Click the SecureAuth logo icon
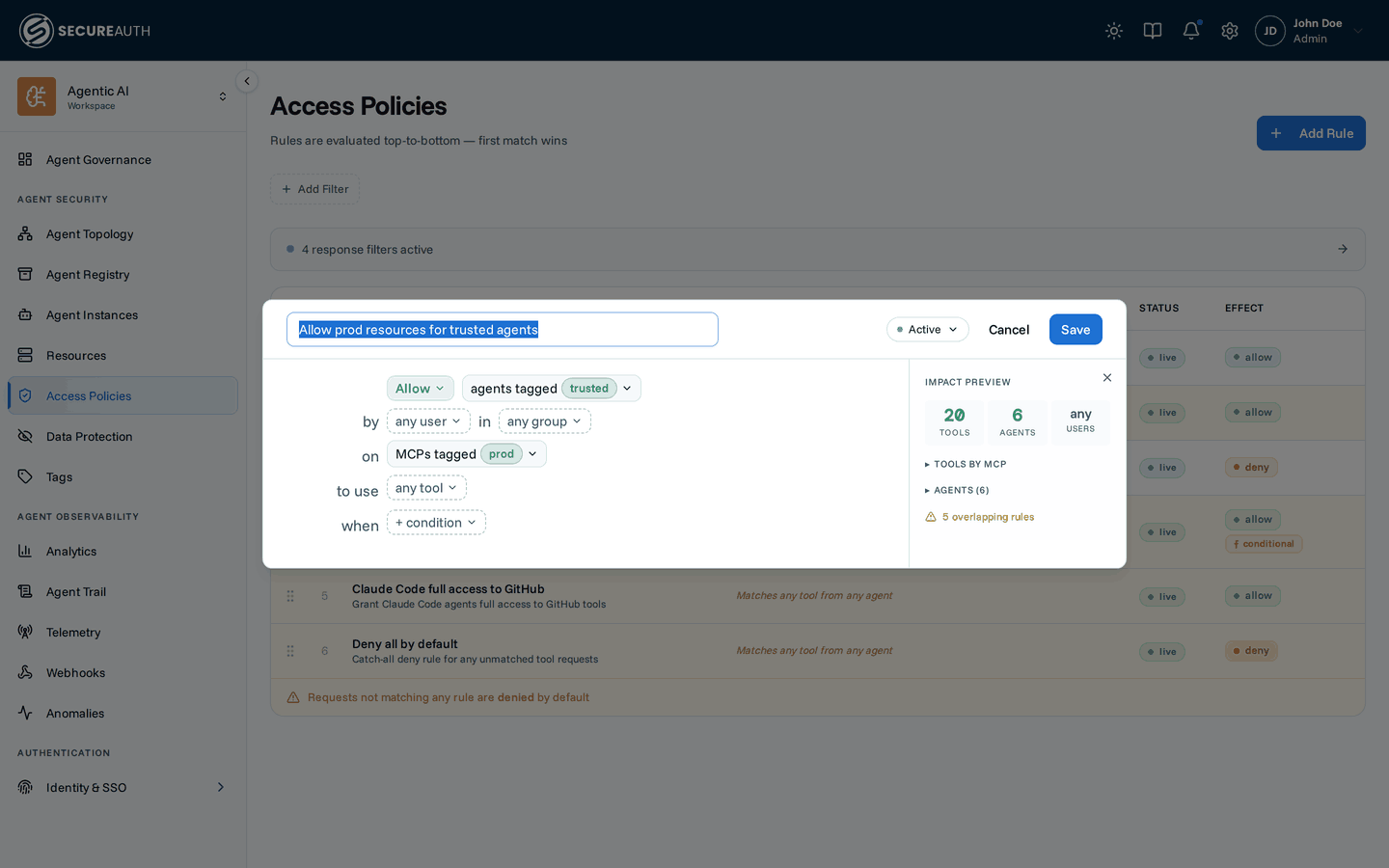The image size is (1389, 868). 36,31
